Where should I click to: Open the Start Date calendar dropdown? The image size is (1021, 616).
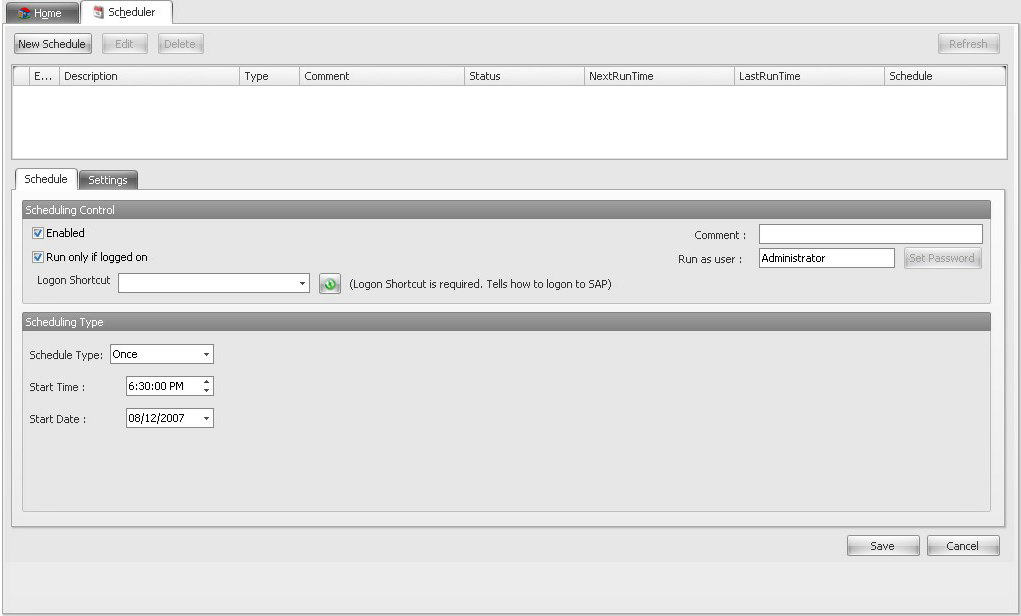click(206, 419)
